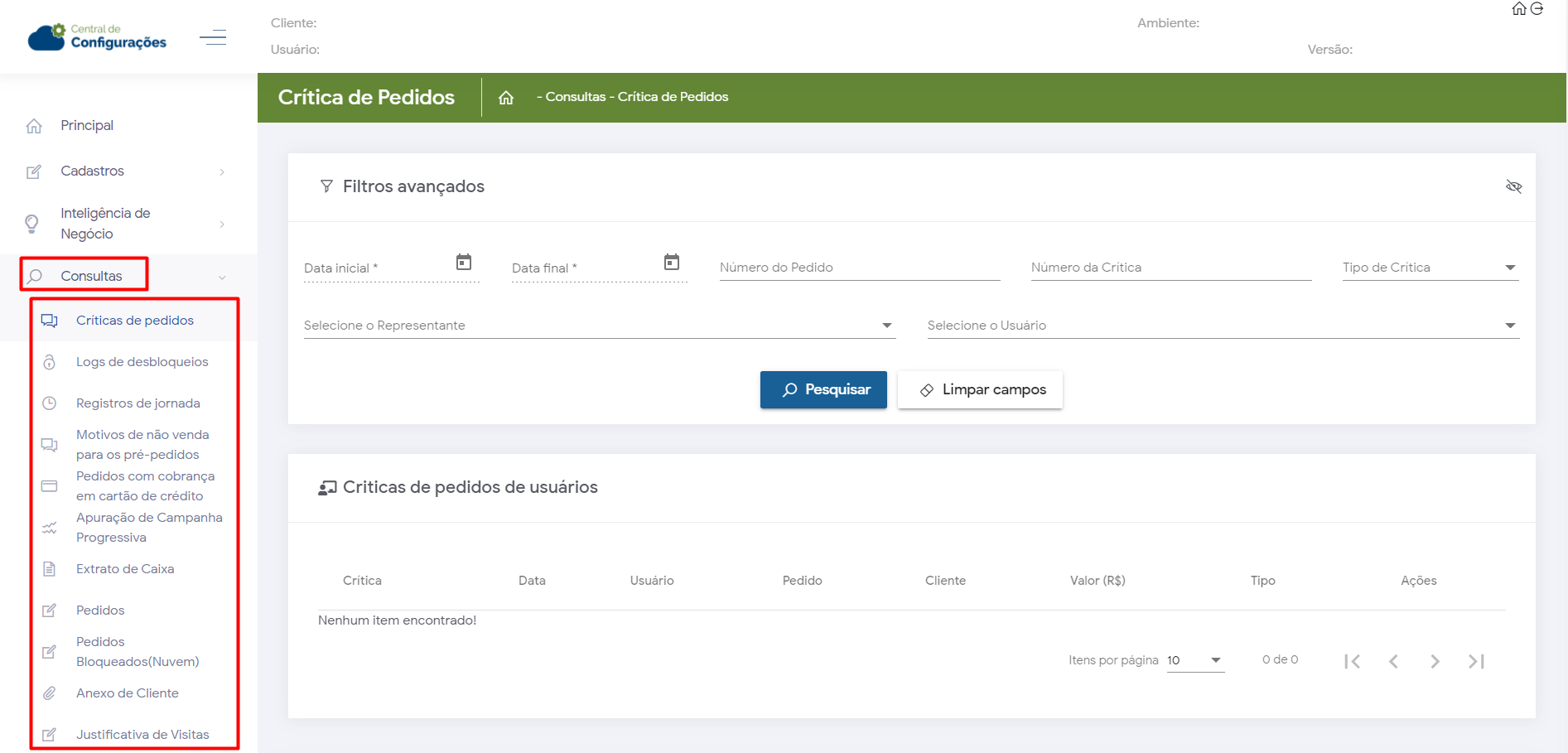Viewport: 1568px width, 753px height.
Task: Jump to first page of results
Action: (1352, 661)
